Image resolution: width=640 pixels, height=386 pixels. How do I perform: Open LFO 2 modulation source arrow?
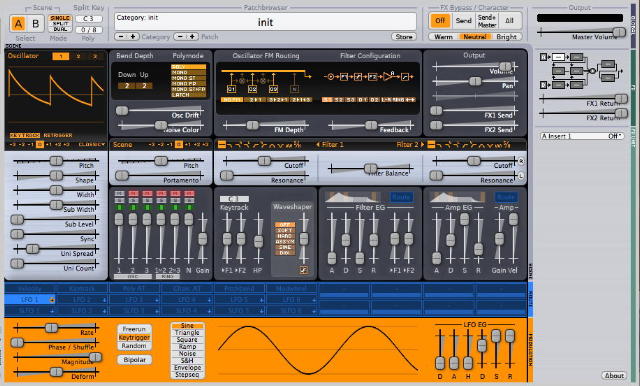pyautogui.click(x=104, y=300)
